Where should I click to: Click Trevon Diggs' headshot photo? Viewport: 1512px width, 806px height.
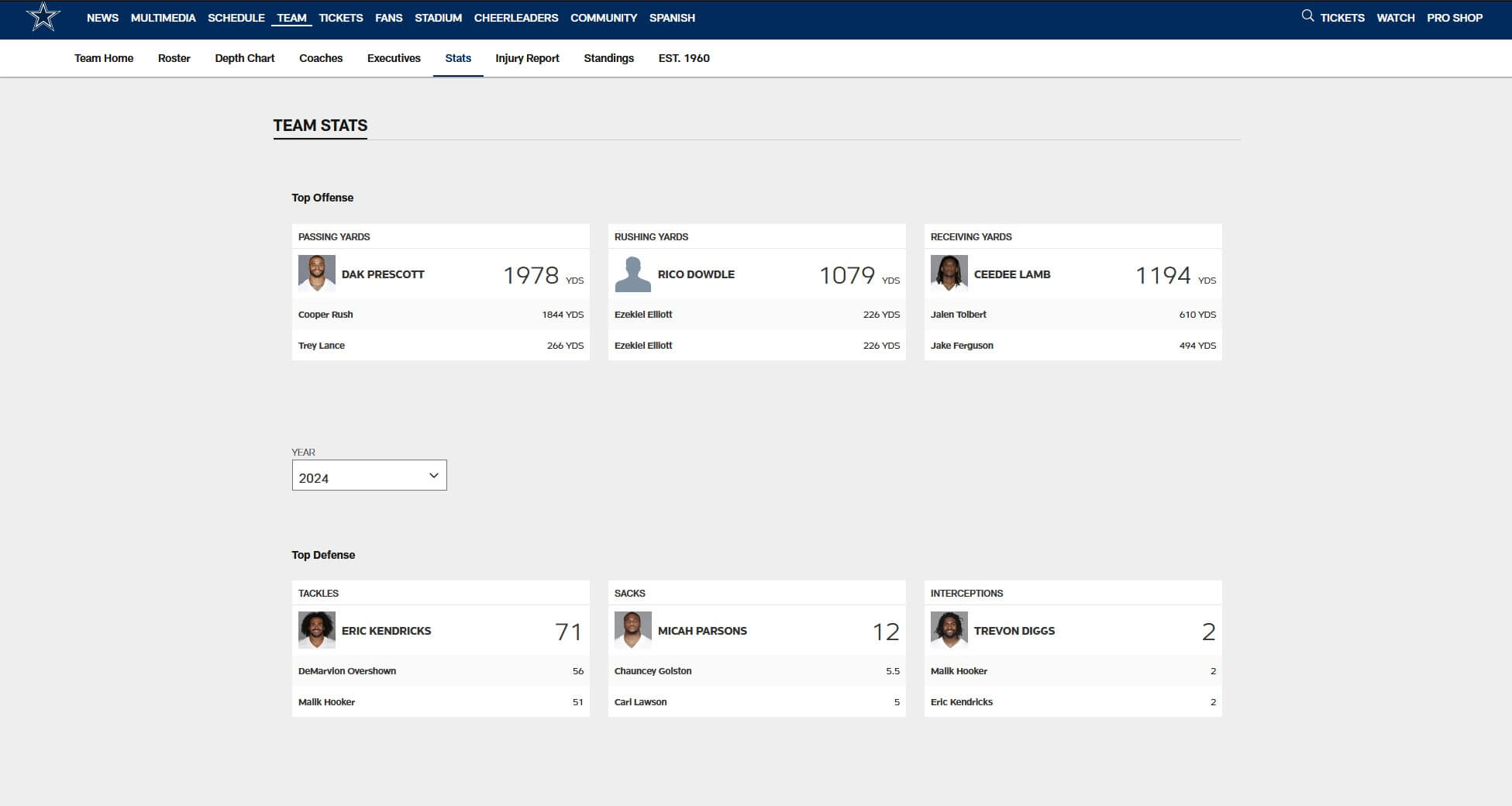(x=949, y=630)
